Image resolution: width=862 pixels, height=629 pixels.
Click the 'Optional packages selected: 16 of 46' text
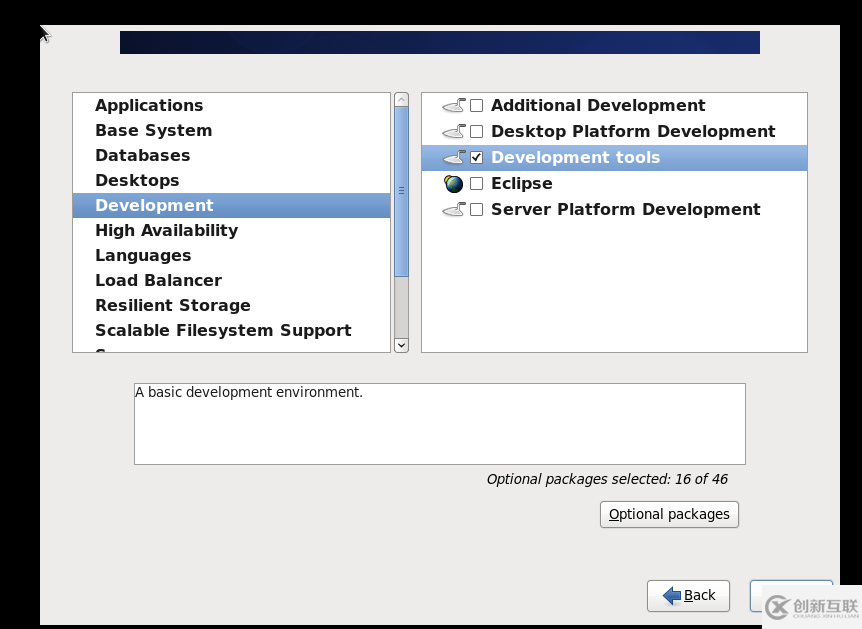pyautogui.click(x=607, y=479)
